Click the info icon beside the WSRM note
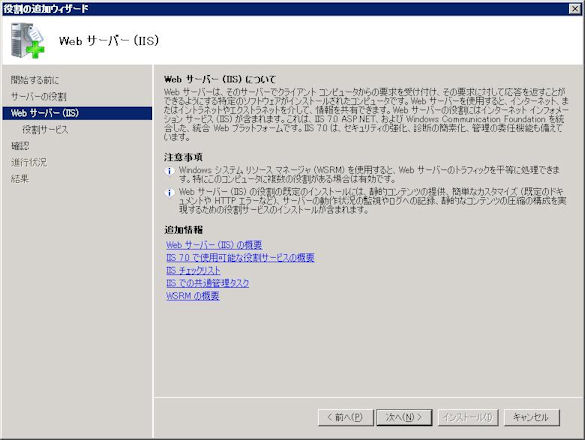Screen dimensions: 585x440 point(169,171)
